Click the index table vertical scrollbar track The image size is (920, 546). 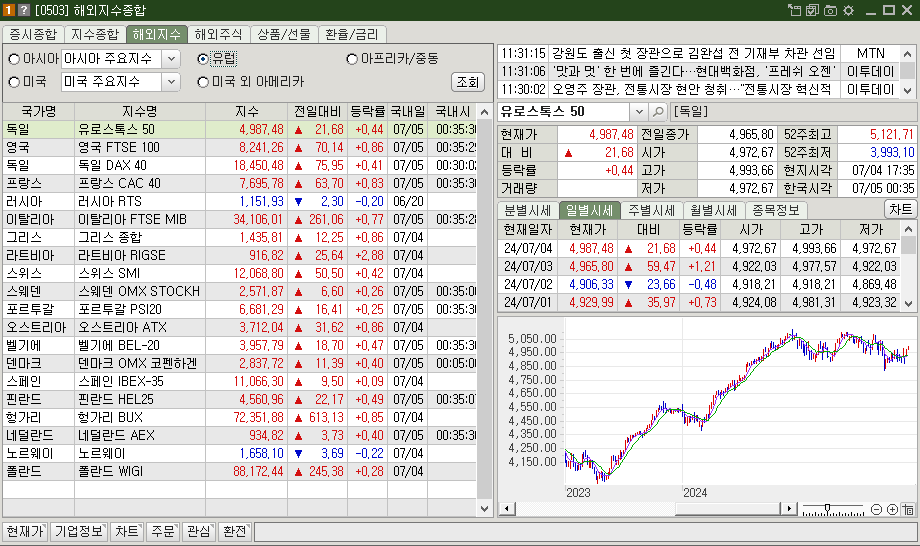coord(484,310)
